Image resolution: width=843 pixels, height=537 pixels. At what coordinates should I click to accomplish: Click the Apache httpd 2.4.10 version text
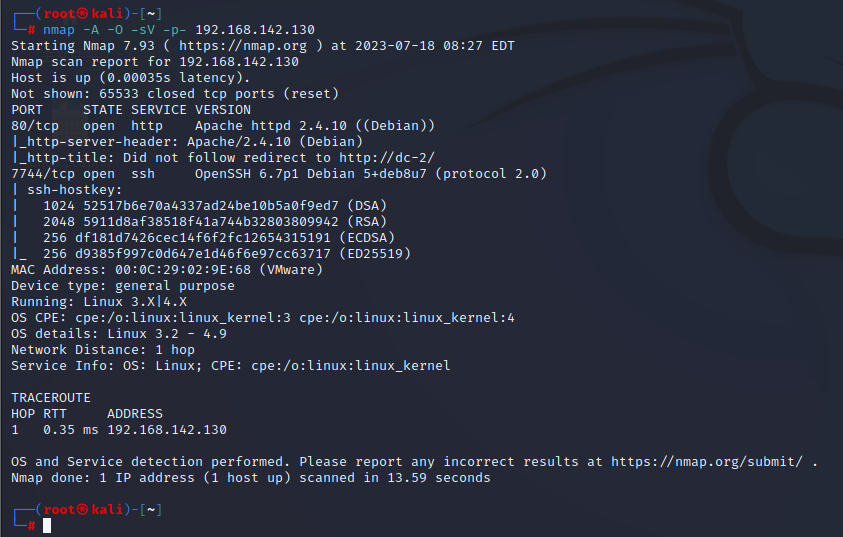click(271, 126)
